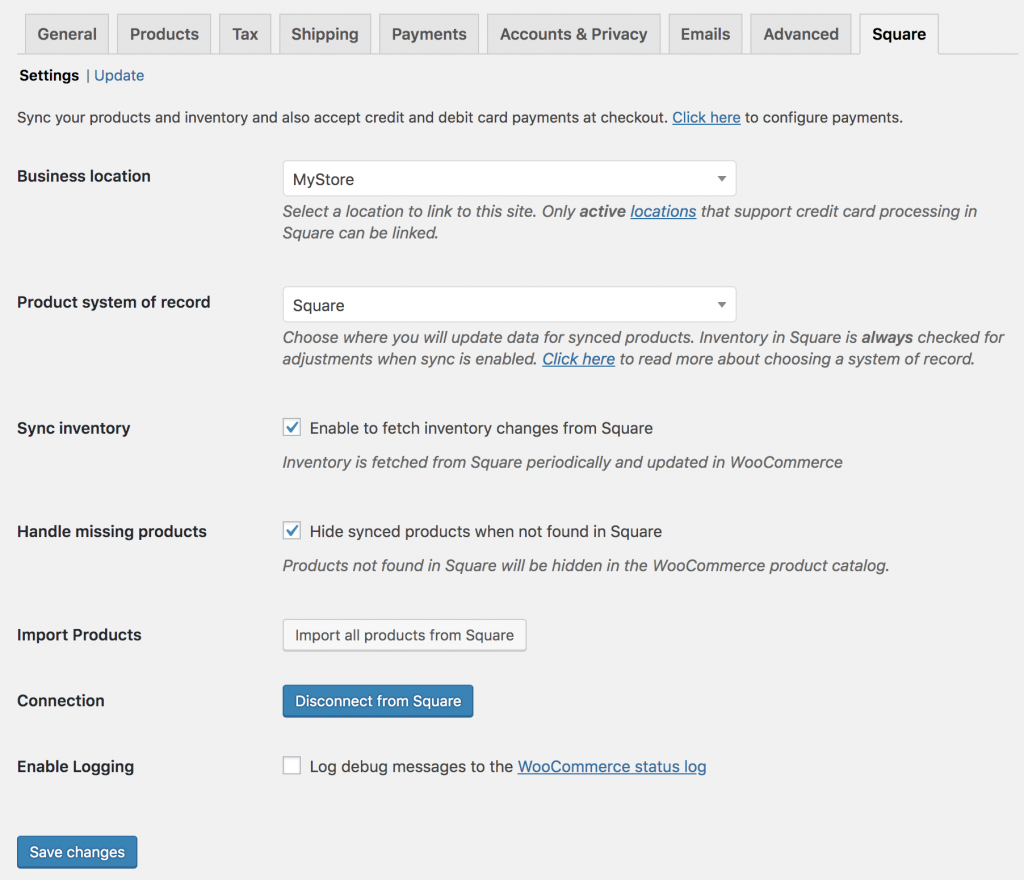Click 'Products not found in Square' note
The height and width of the screenshot is (880, 1024).
point(586,565)
